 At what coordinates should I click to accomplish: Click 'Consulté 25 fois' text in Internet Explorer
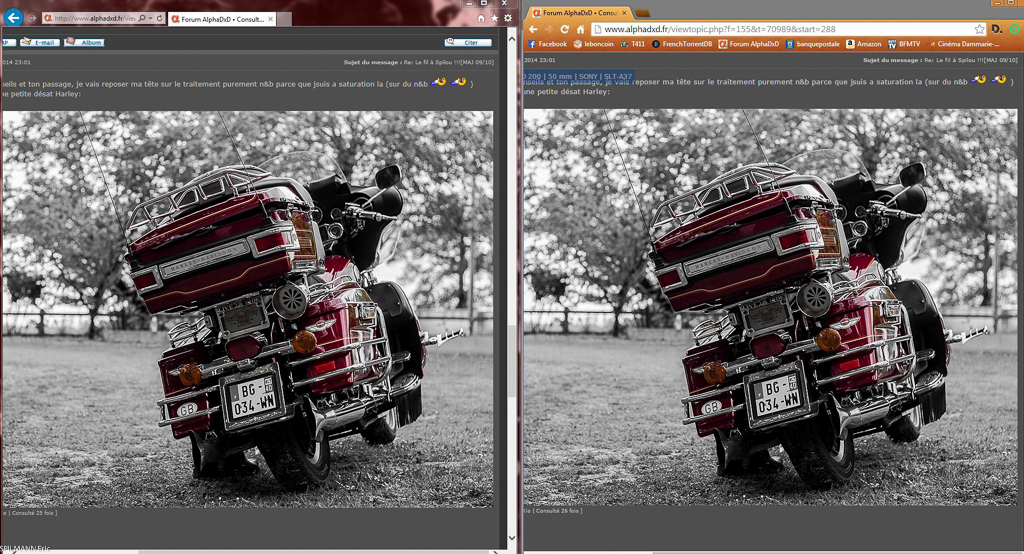[x=34, y=513]
